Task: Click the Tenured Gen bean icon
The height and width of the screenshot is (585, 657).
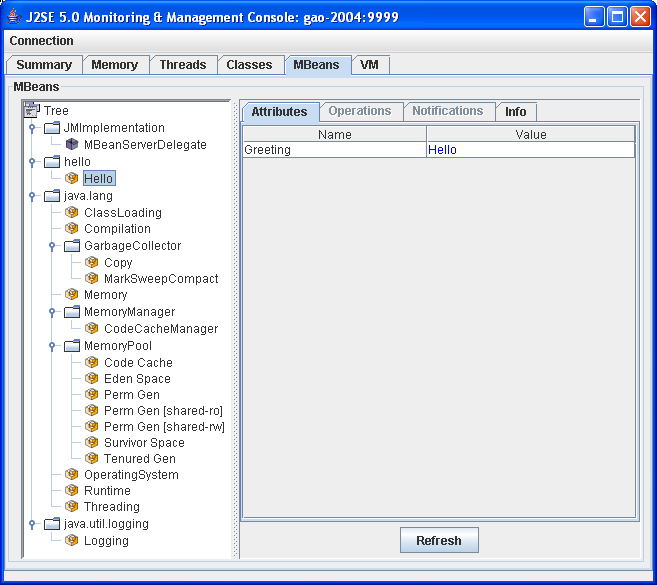Action: [x=92, y=458]
